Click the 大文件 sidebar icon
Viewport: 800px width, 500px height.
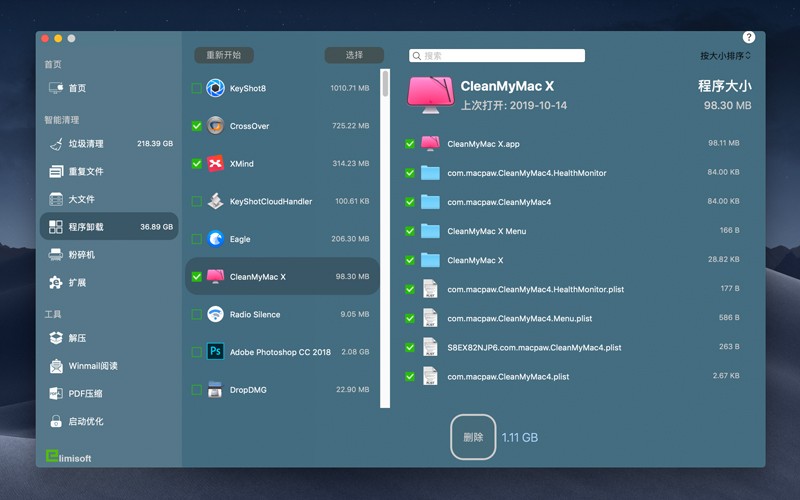point(56,199)
